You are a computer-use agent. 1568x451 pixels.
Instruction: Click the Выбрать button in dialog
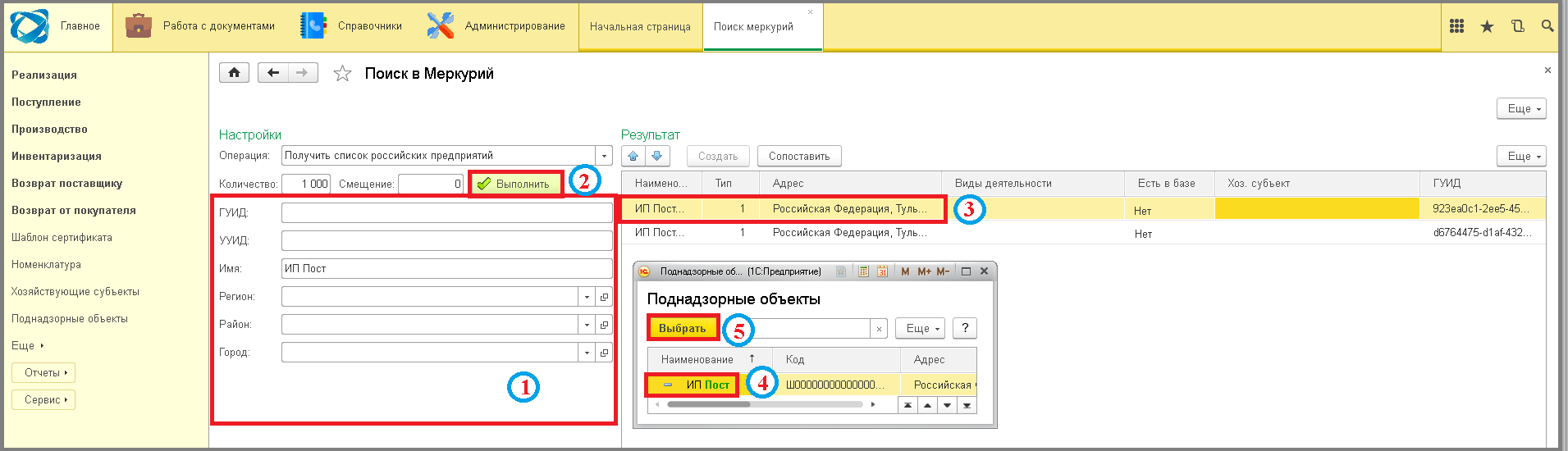(683, 328)
